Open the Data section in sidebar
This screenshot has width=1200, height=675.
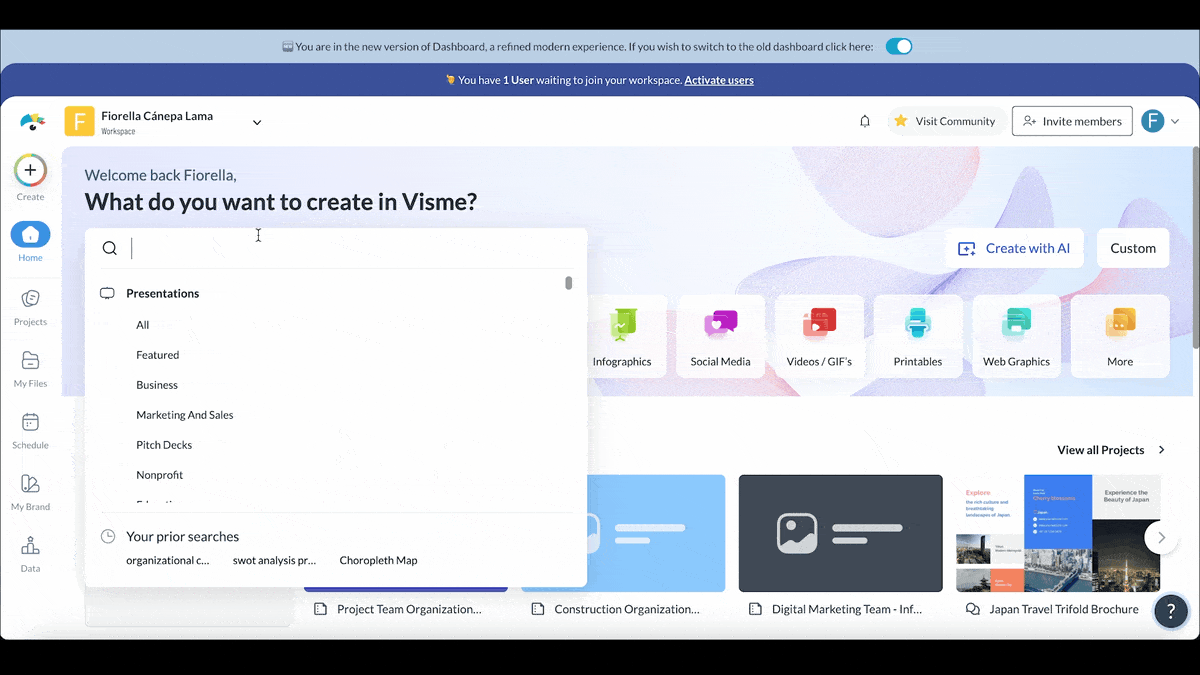coord(30,547)
